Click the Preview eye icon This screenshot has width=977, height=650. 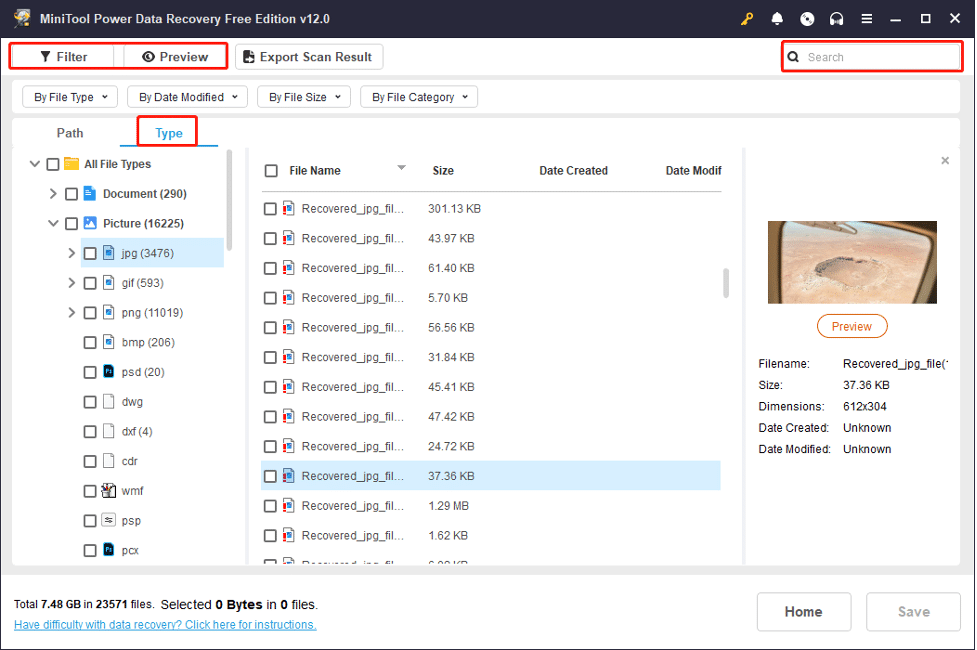pos(150,56)
